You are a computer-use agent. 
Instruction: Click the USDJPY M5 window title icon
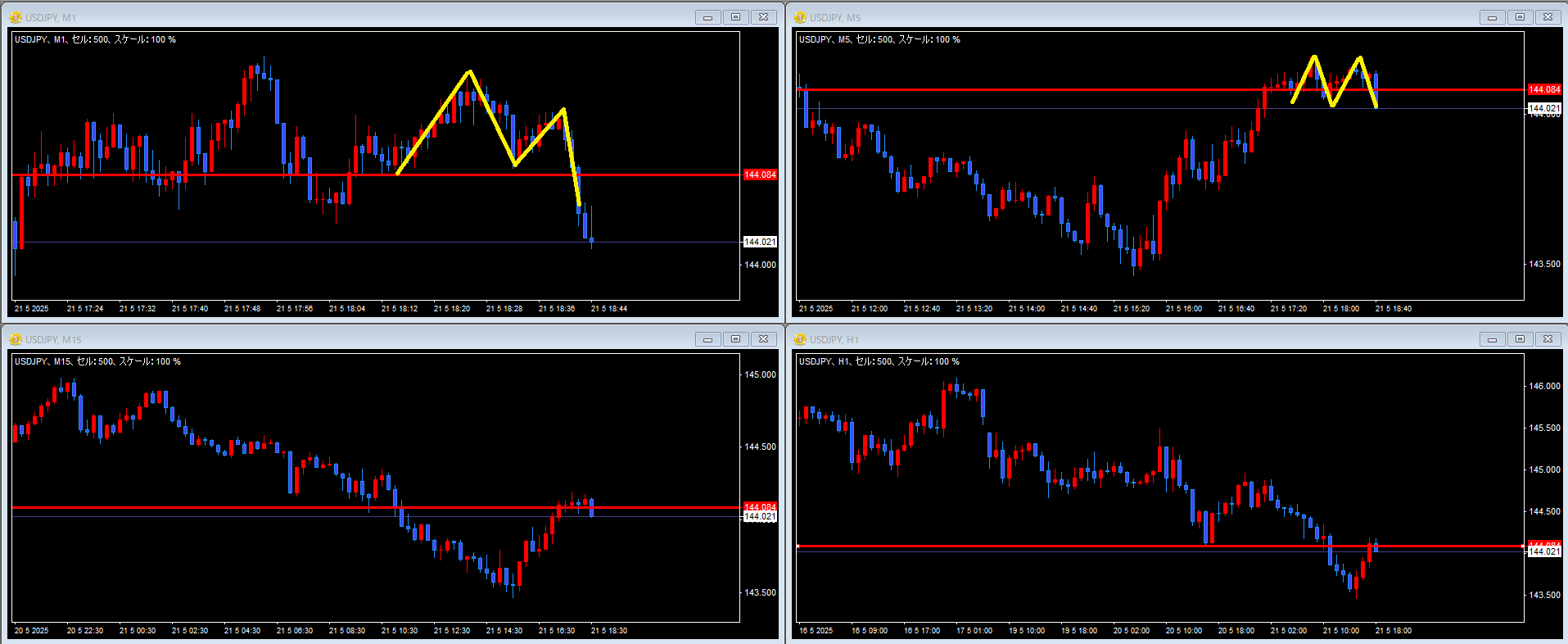click(800, 17)
